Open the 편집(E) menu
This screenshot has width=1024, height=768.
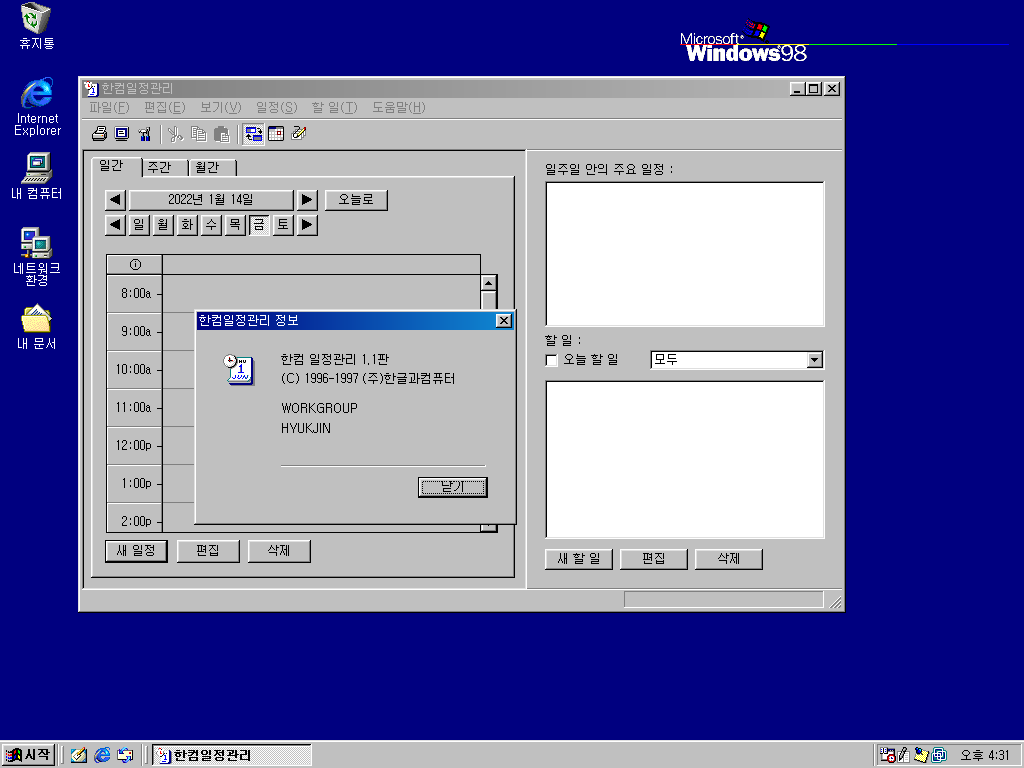point(165,108)
